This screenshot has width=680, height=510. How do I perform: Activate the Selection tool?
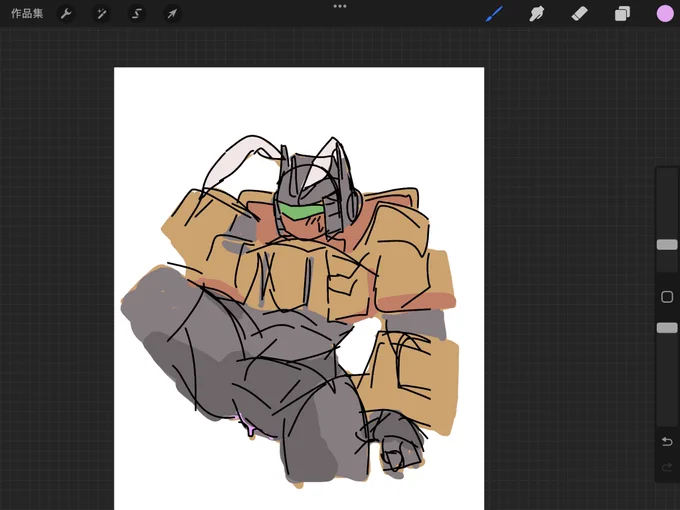tap(137, 14)
